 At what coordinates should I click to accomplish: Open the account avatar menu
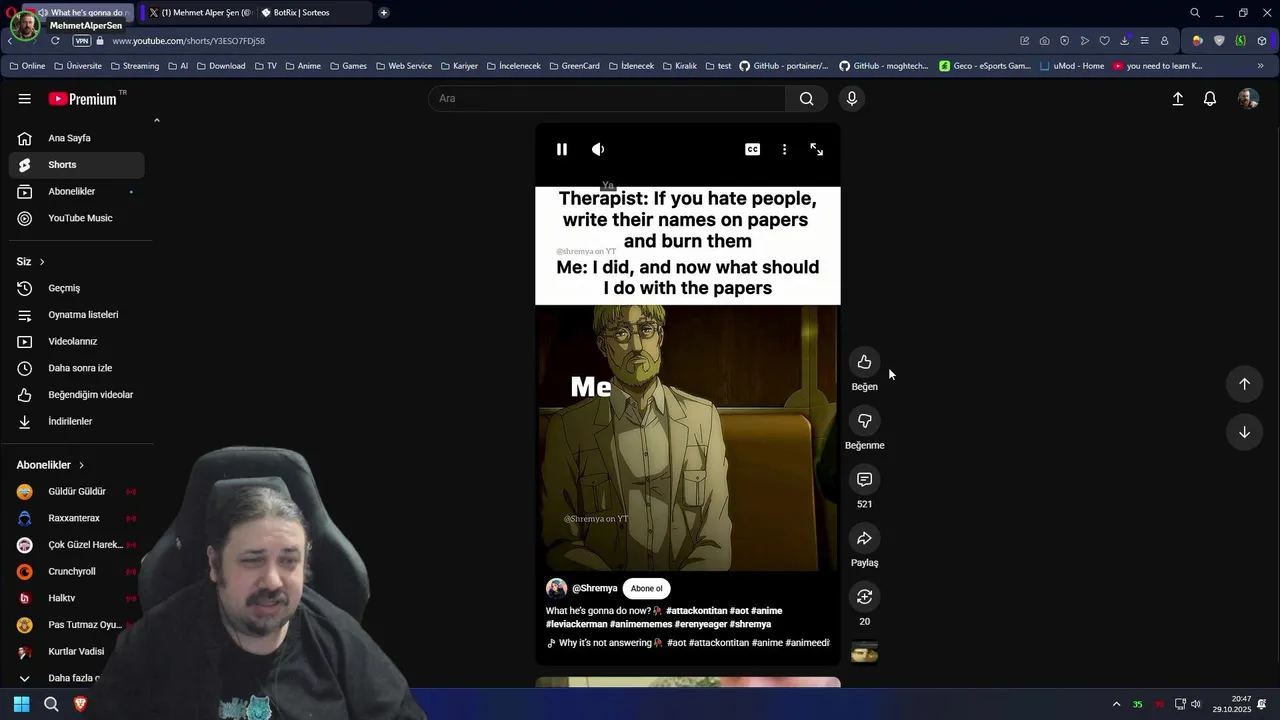(x=1248, y=98)
